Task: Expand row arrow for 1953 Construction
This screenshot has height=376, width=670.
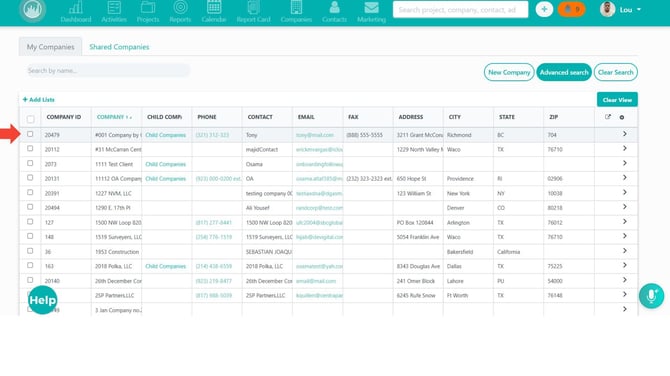Action: [625, 251]
